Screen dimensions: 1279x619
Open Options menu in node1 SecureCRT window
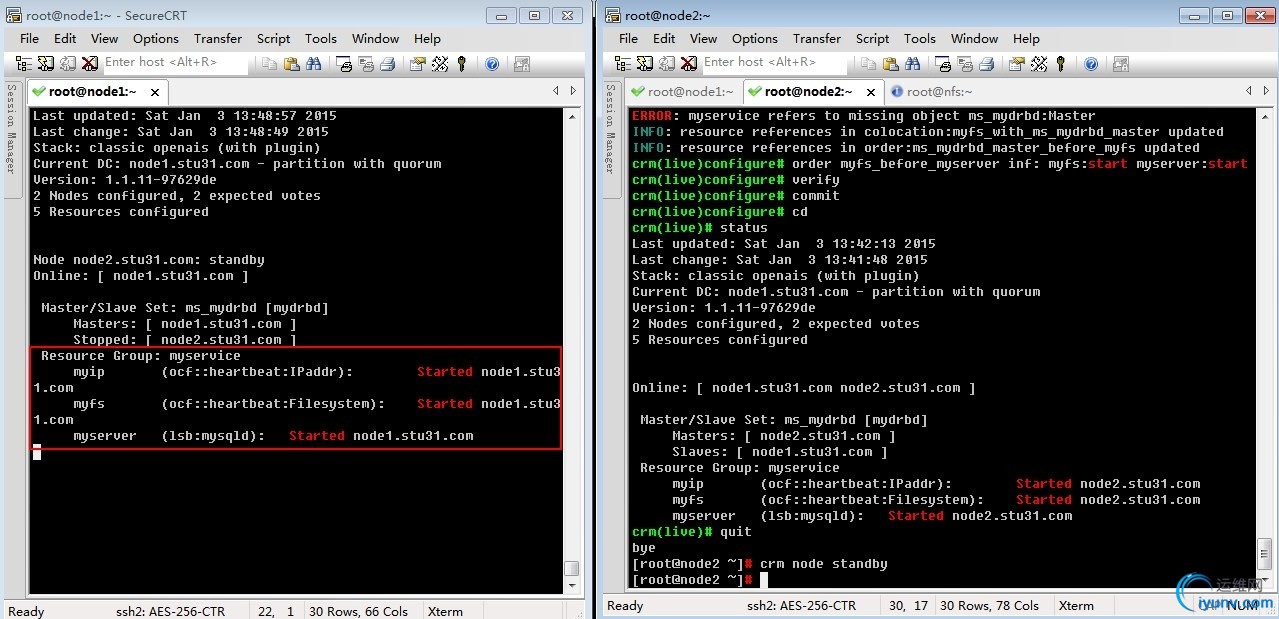pos(156,38)
